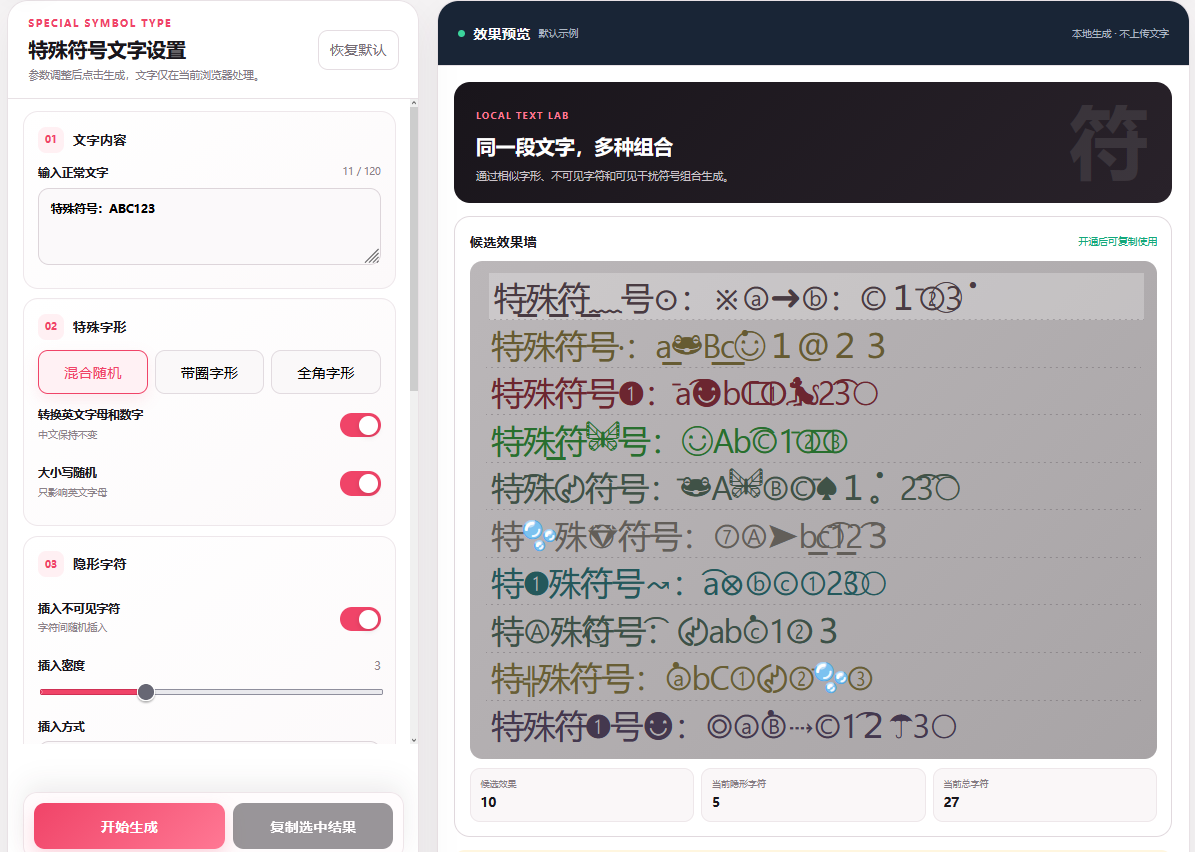This screenshot has height=852, width=1195.
Task: Click the settings panel scrollbar
Action: point(414,248)
